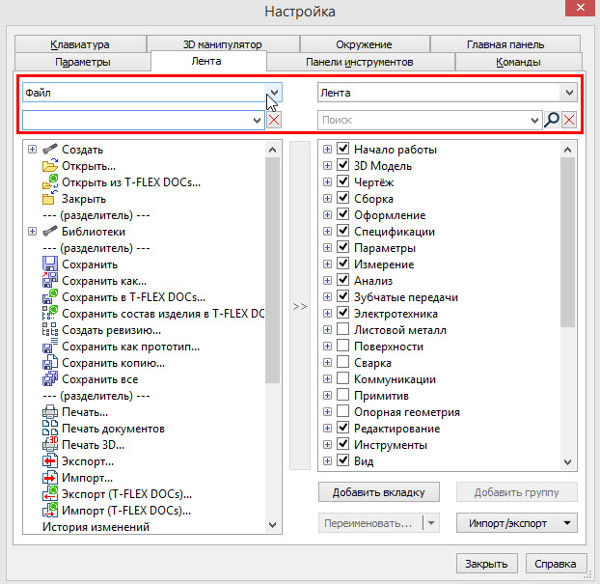Click the Экспорт (T-FLEX DOCs) icon
Screen dimensions: 600x584
pyautogui.click(x=50, y=494)
